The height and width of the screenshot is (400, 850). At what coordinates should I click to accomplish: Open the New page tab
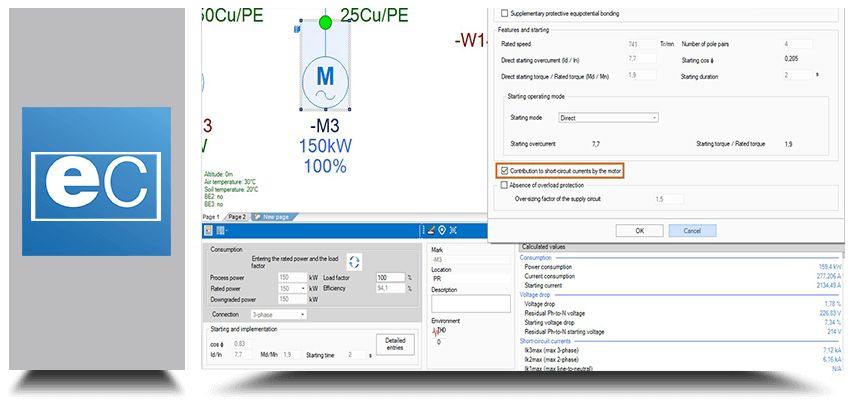[273, 217]
